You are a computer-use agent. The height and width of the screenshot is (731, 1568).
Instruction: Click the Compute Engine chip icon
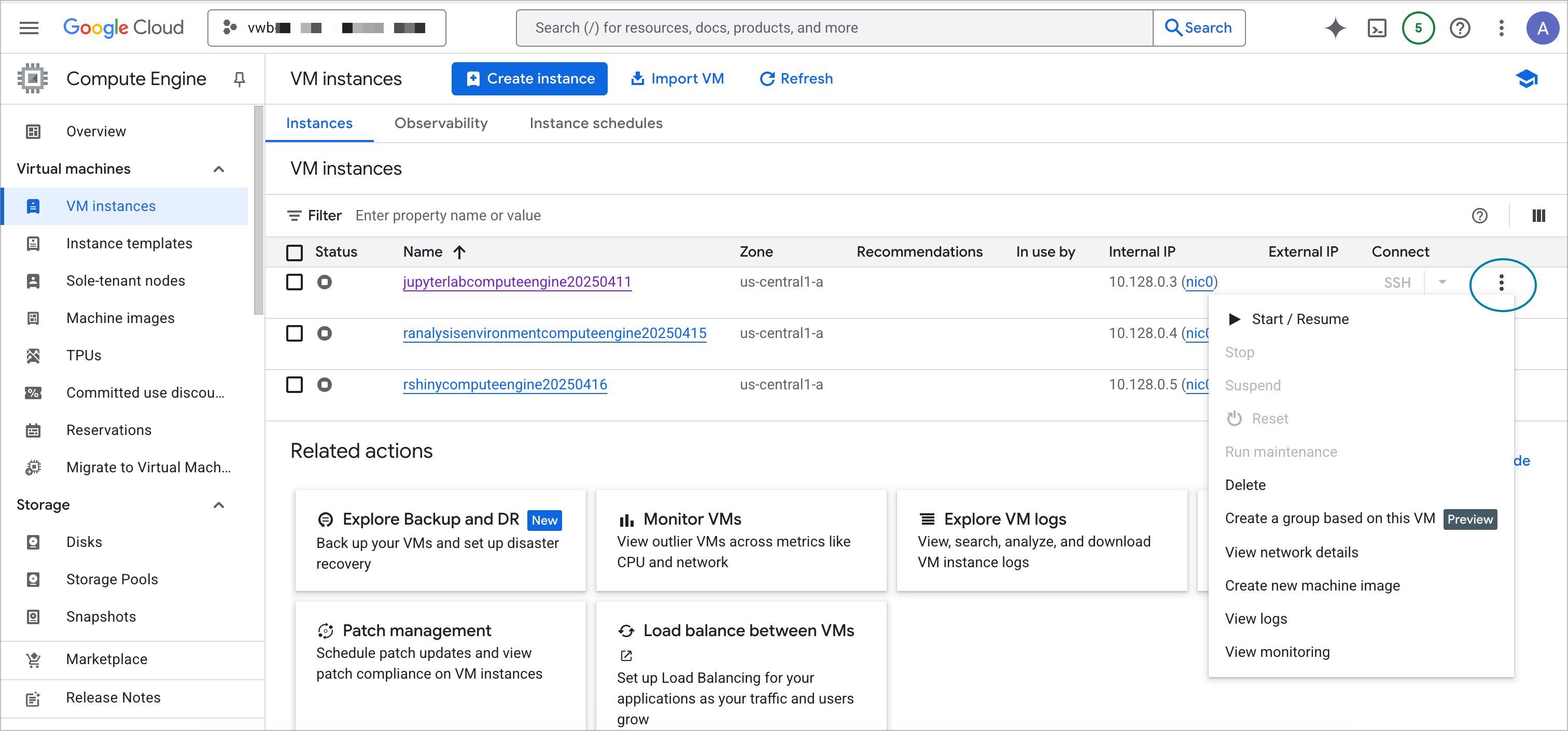[32, 78]
